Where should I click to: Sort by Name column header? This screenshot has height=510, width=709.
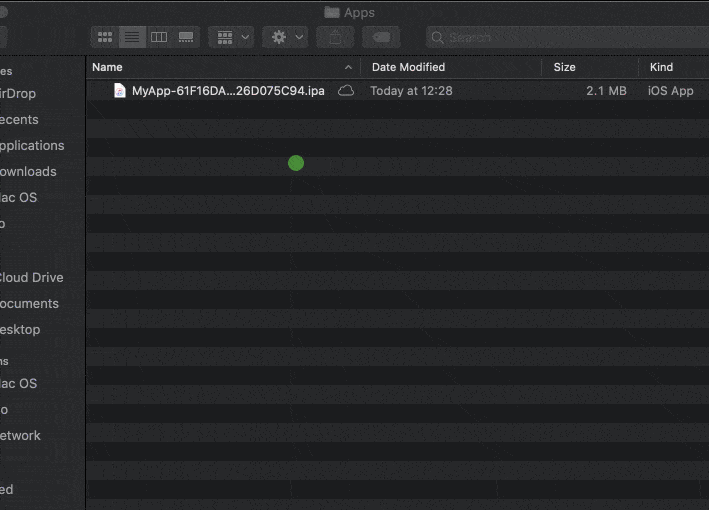(x=107, y=67)
